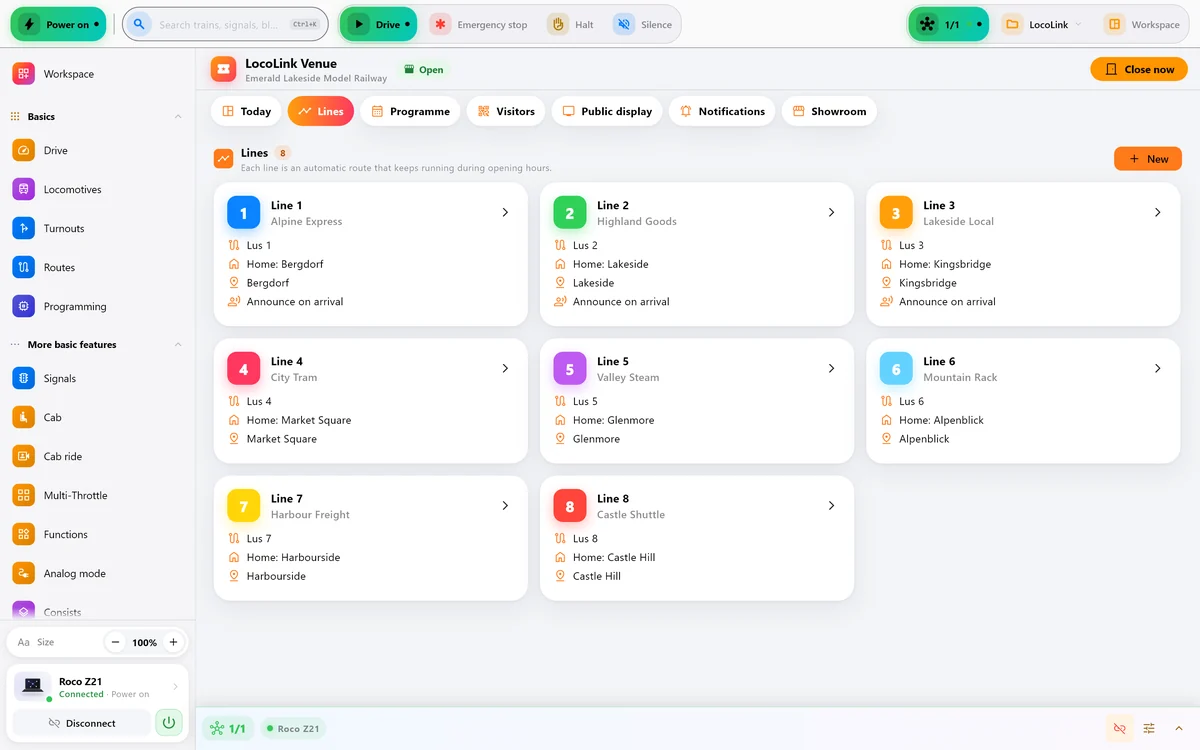Click the green Line 2 number badge
The image size is (1200, 750).
pyautogui.click(x=570, y=213)
